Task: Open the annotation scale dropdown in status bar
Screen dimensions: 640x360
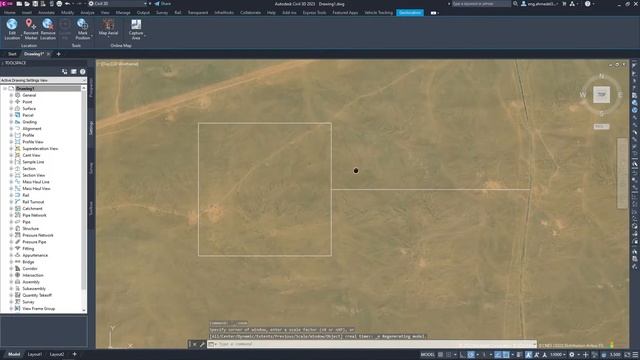Action: (x=558, y=355)
